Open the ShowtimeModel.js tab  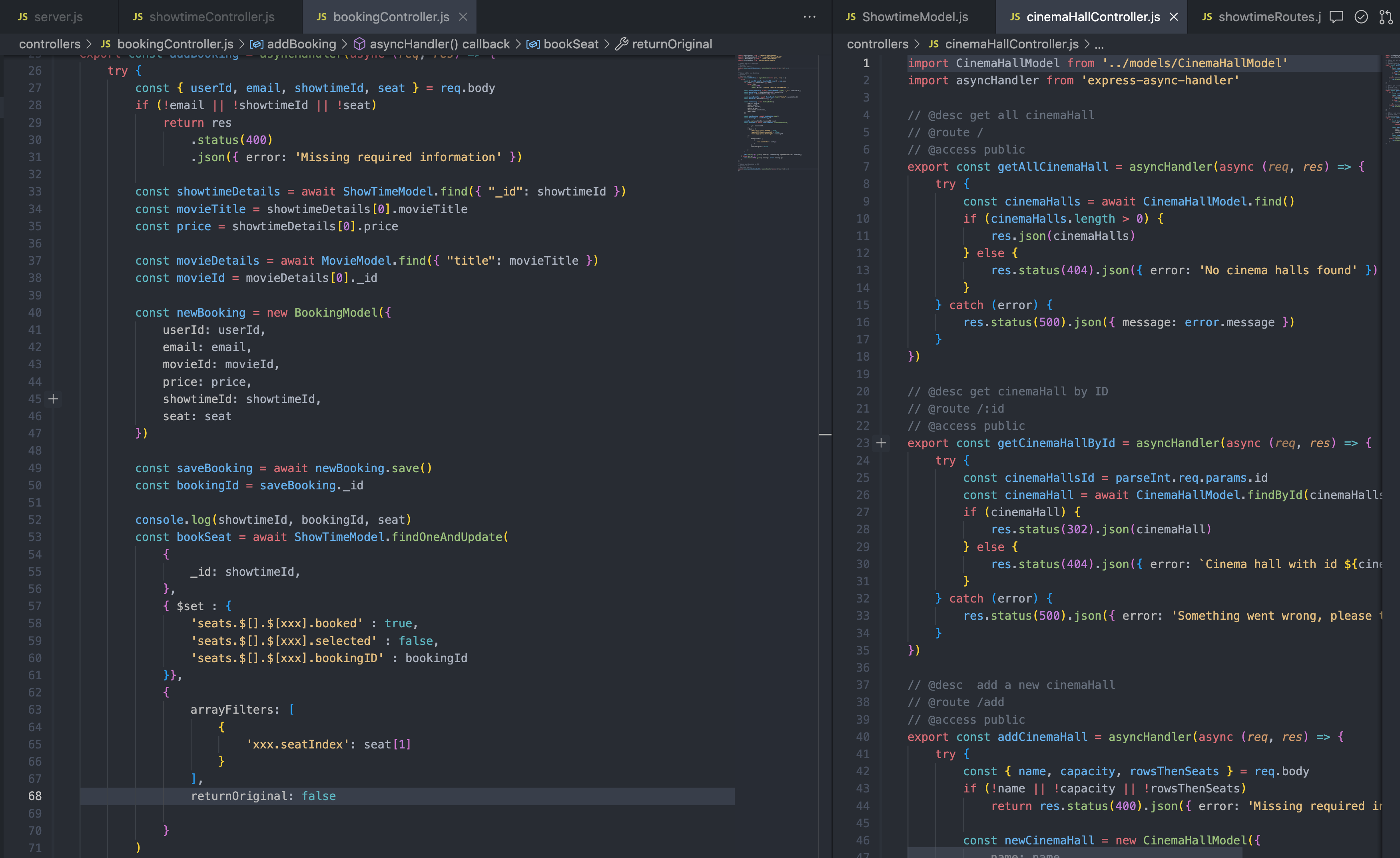click(914, 17)
